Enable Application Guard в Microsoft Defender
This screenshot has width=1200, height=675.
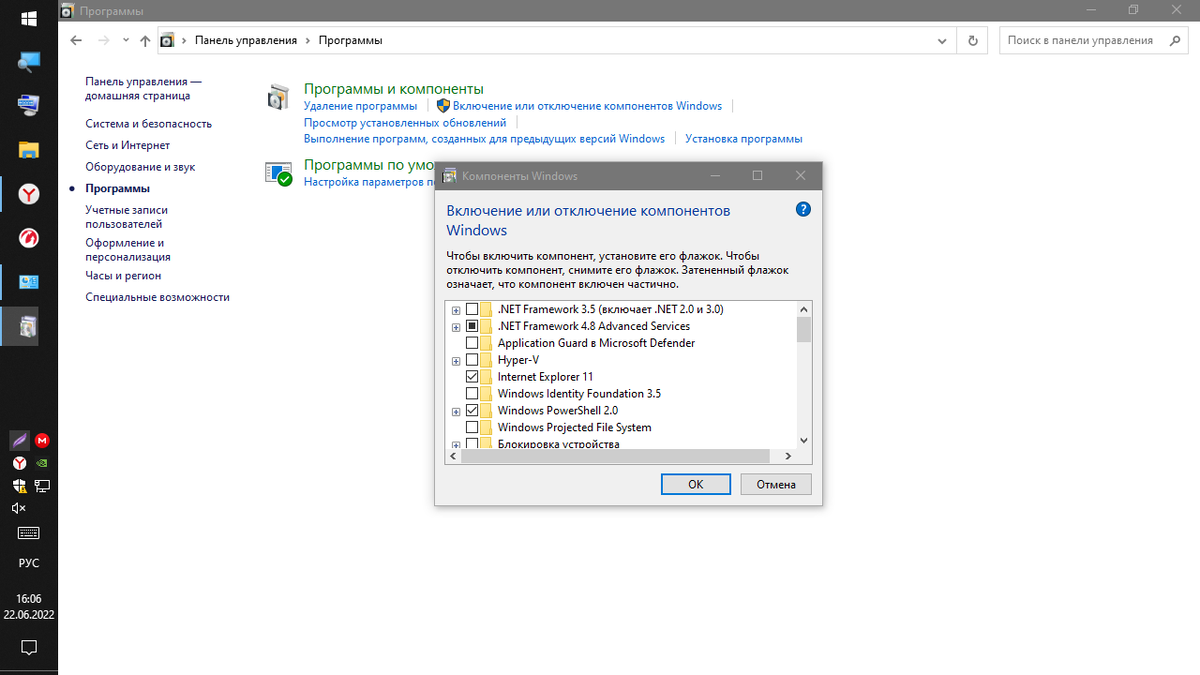(x=472, y=342)
